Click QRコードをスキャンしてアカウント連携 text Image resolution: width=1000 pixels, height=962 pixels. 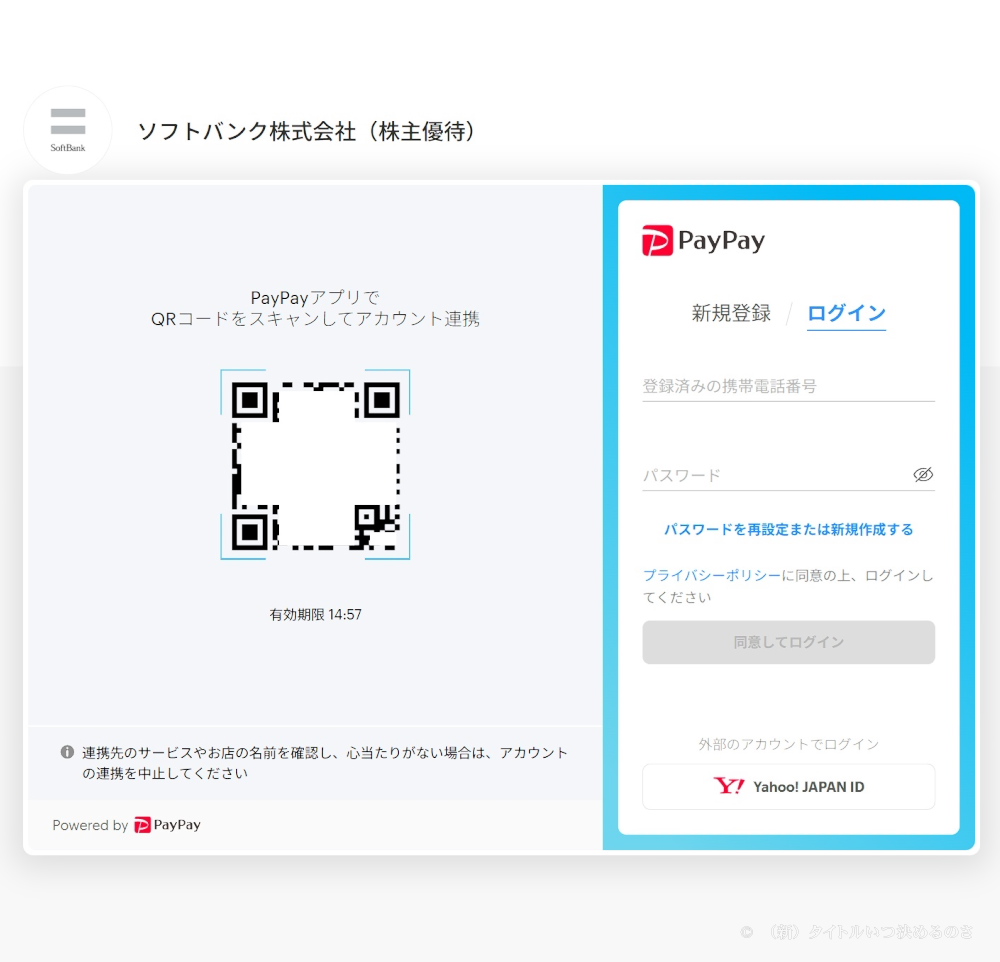[315, 318]
